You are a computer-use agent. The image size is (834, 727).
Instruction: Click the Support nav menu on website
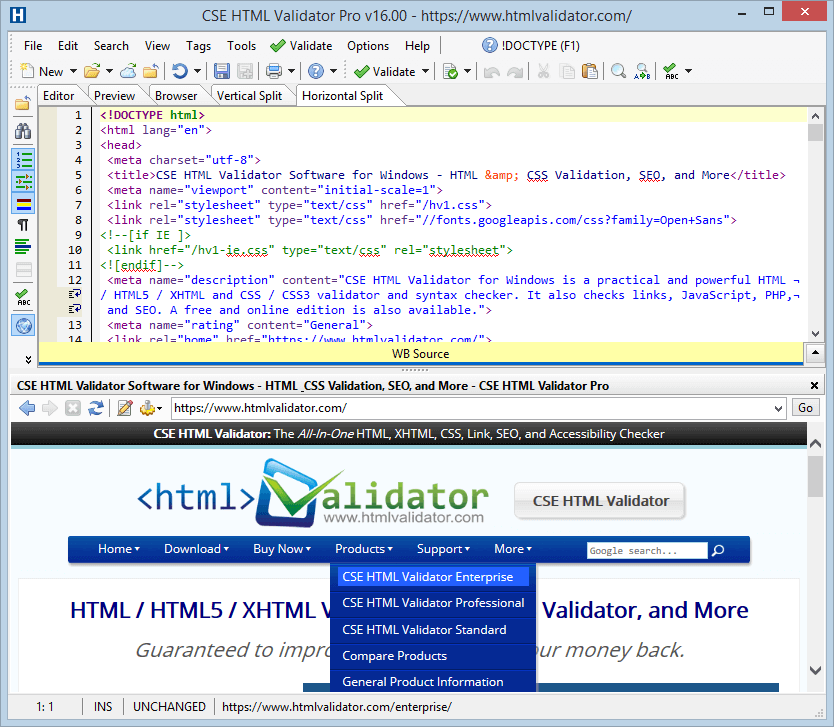pyautogui.click(x=443, y=549)
